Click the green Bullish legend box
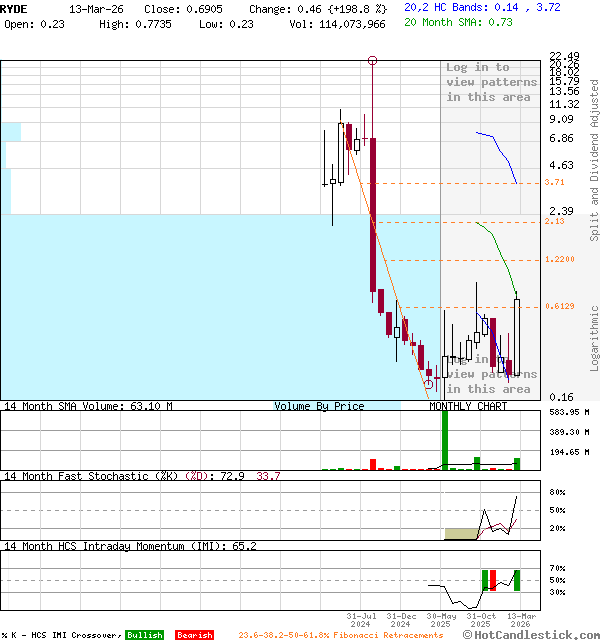This screenshot has width=600, height=640. tap(144, 635)
